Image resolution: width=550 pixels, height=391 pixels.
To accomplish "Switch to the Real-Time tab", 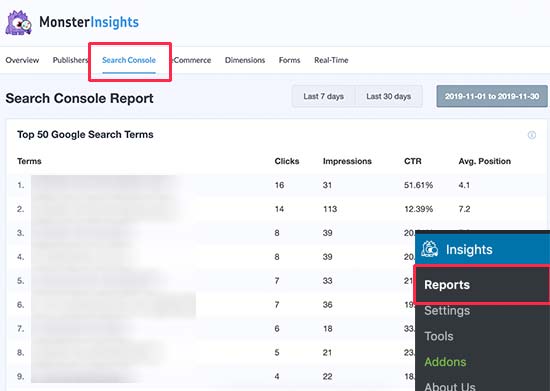I will tap(331, 60).
